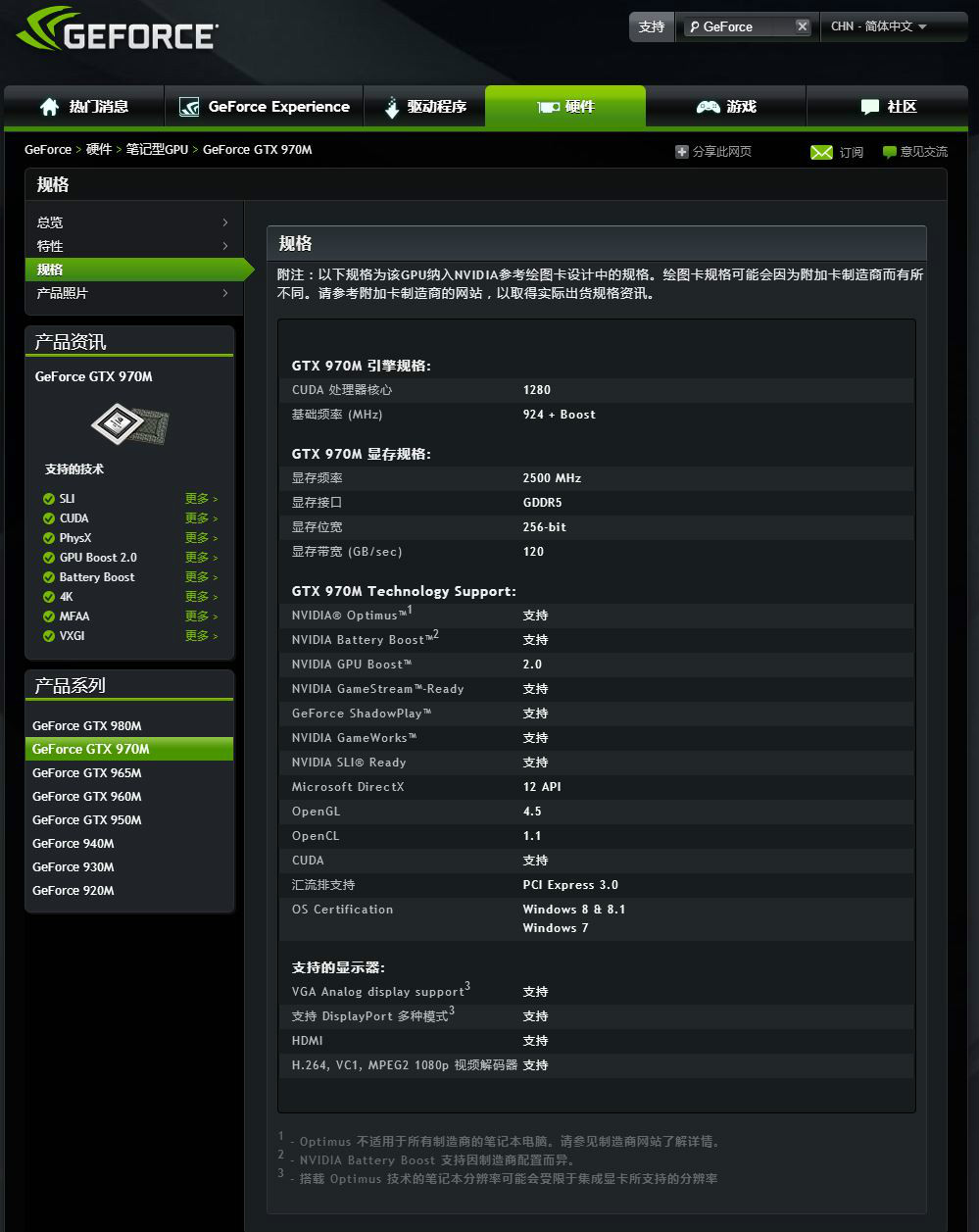
Task: Click the green envelope subscribe icon
Action: 821,152
